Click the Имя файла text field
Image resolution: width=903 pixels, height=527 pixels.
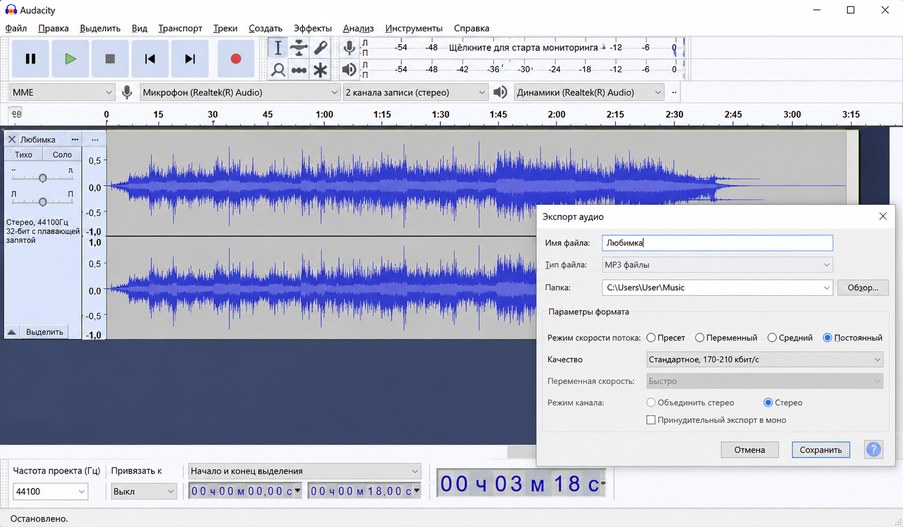717,243
